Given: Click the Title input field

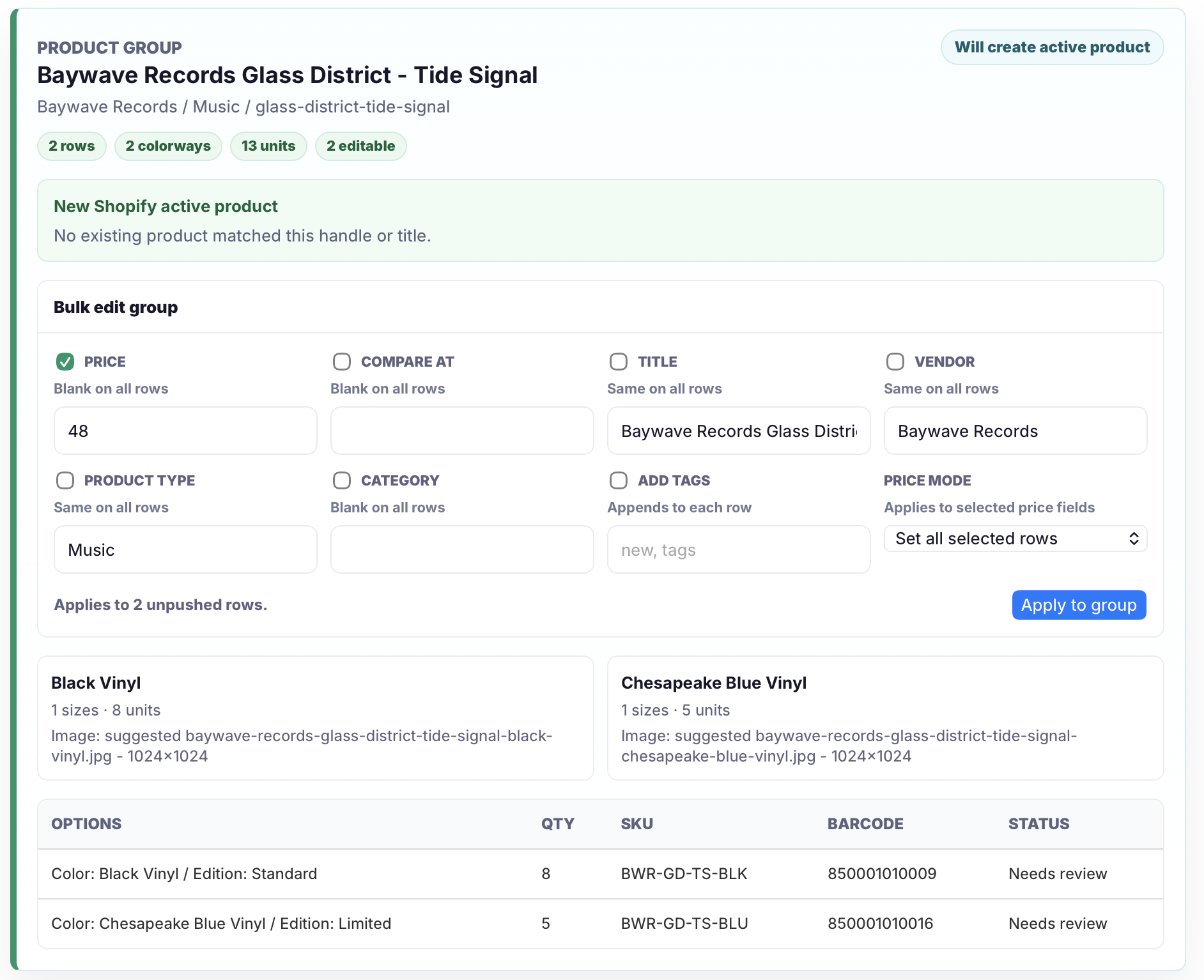Looking at the screenshot, I should click(739, 431).
